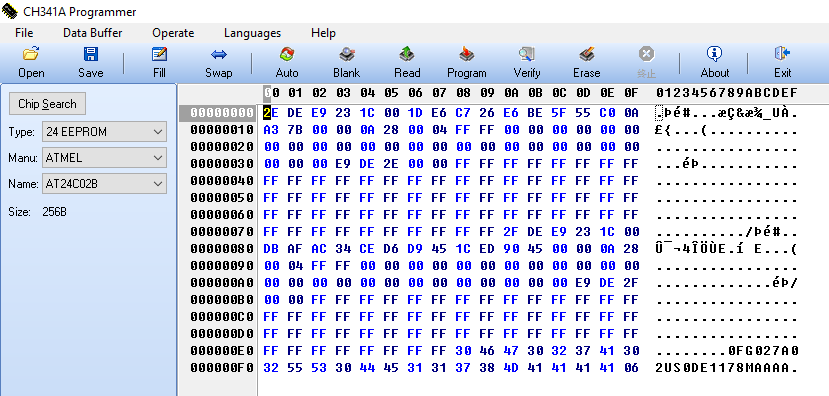Click hex byte A3 in row 00000010

click(271, 130)
